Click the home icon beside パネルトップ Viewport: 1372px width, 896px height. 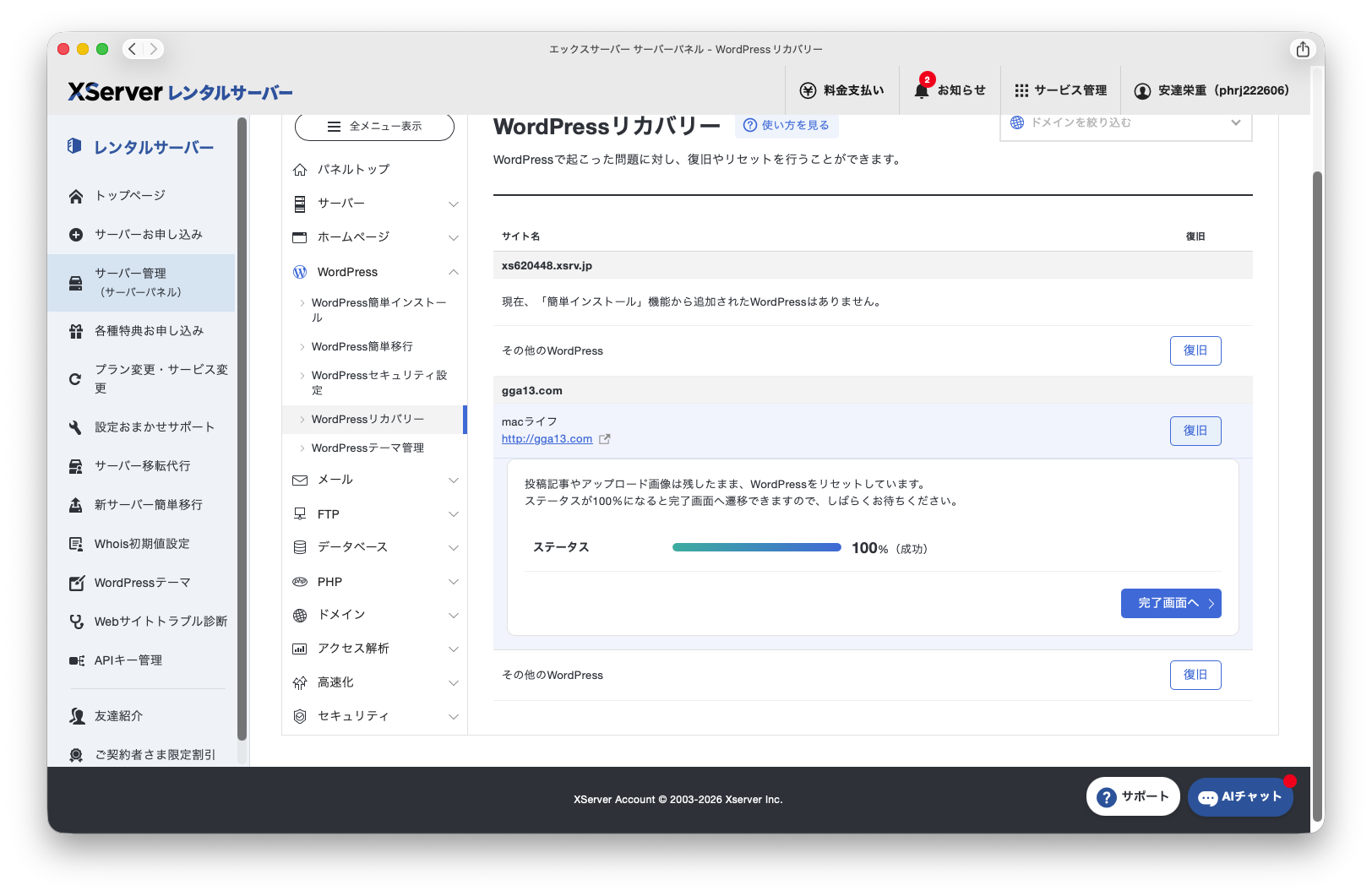[x=300, y=170]
